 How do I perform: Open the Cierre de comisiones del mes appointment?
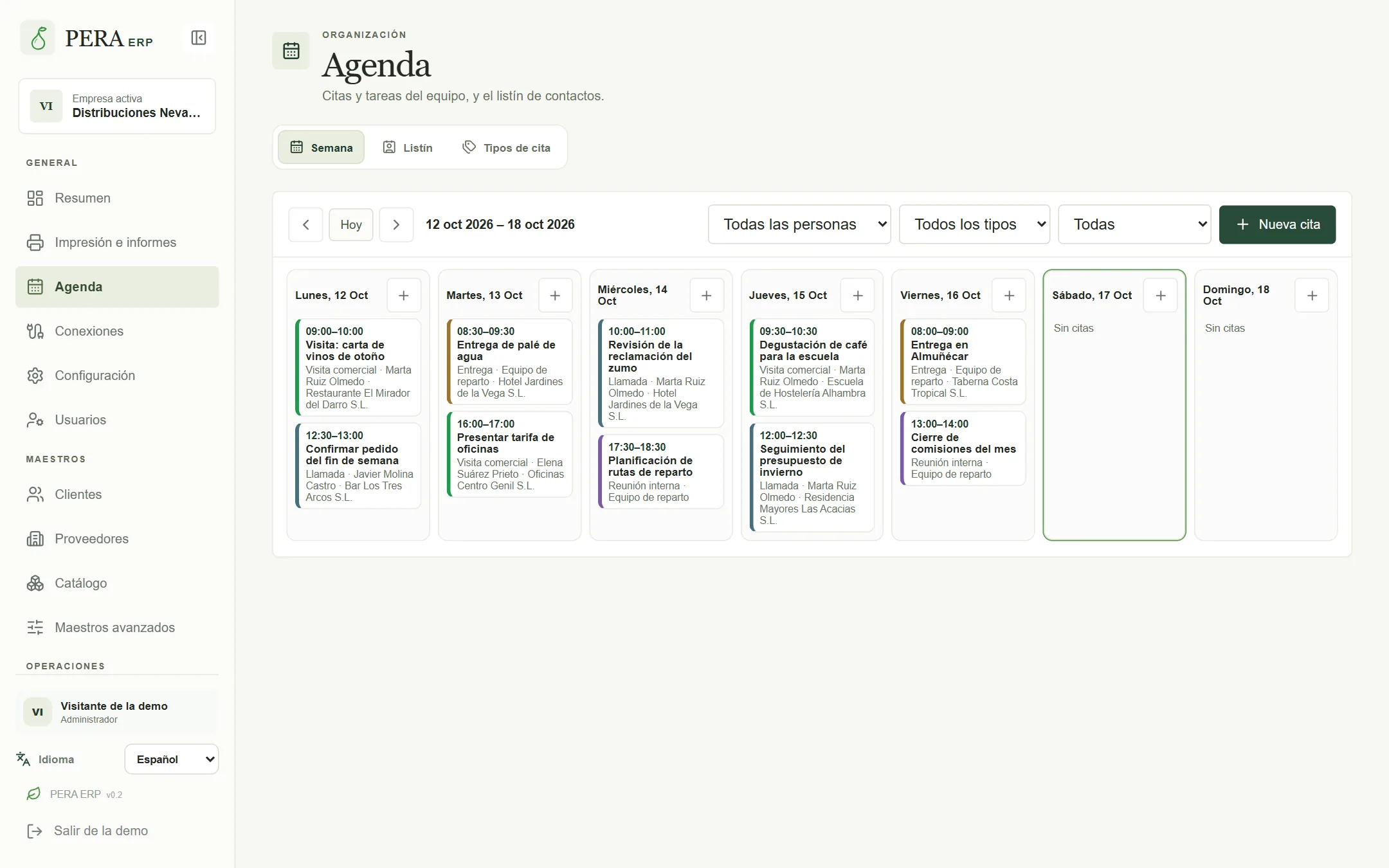tap(963, 448)
